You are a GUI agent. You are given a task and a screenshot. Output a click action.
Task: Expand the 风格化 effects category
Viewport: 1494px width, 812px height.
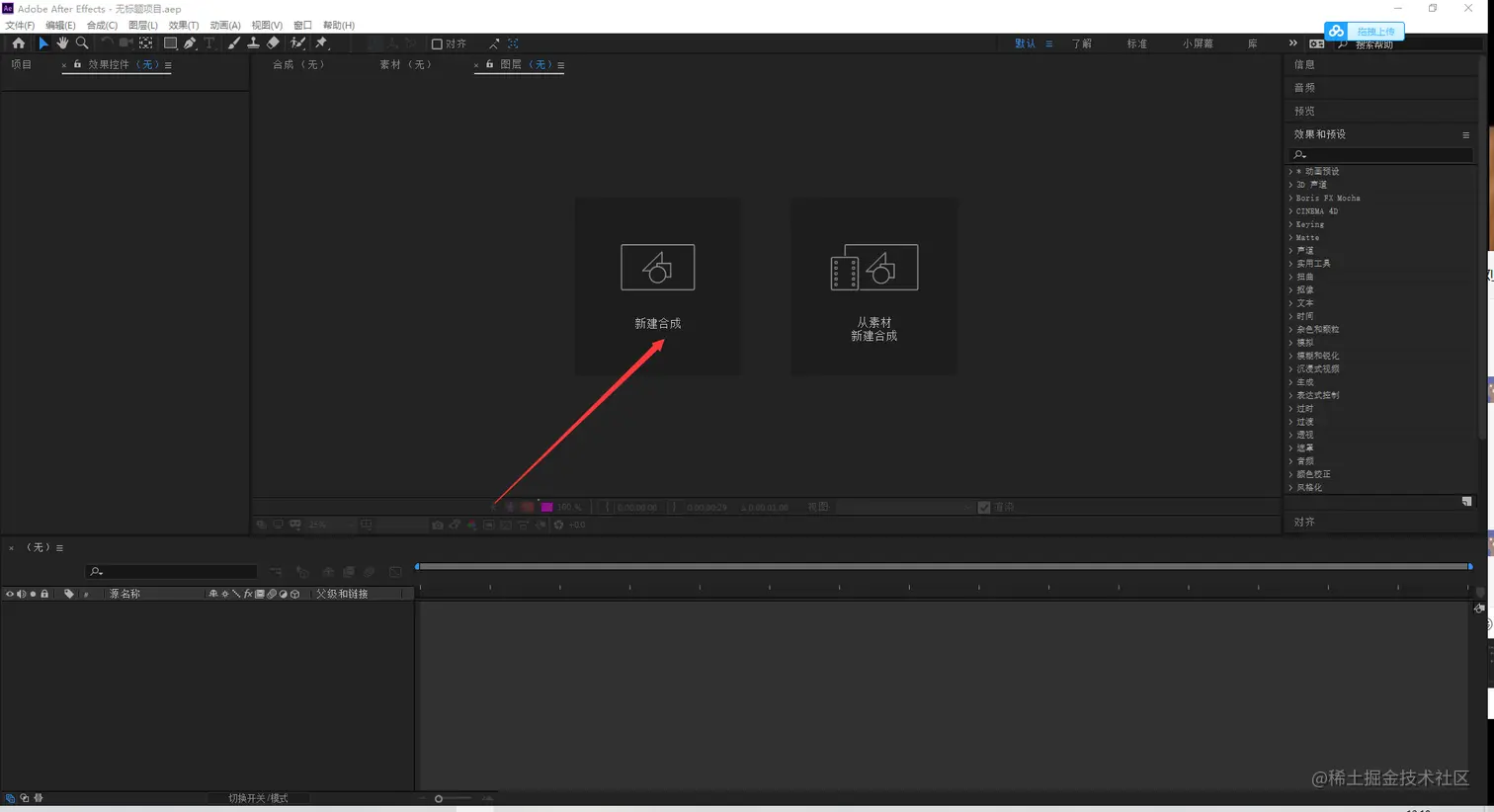1290,487
